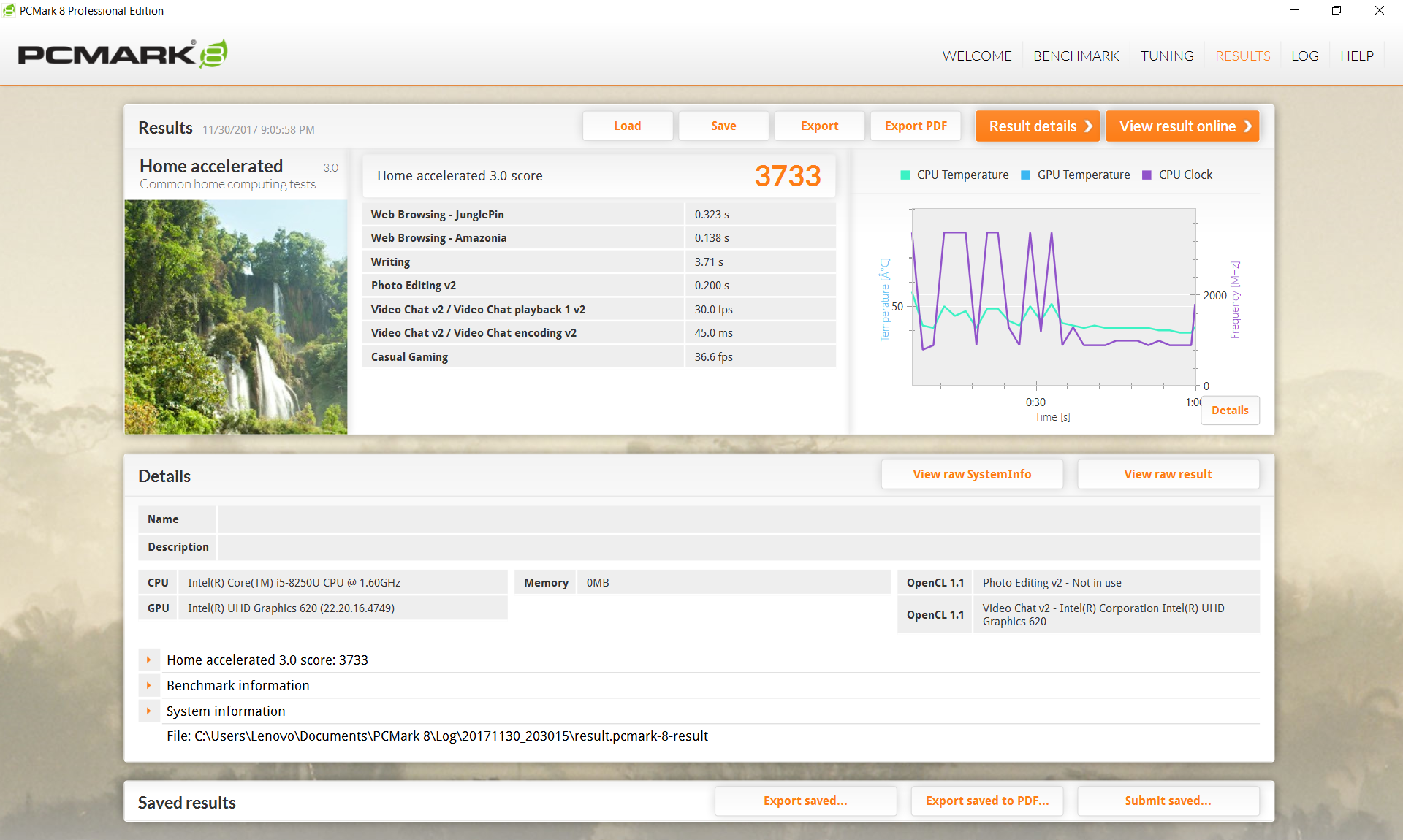1403x840 pixels.
Task: Click Export saved to PDF...
Action: click(x=987, y=801)
